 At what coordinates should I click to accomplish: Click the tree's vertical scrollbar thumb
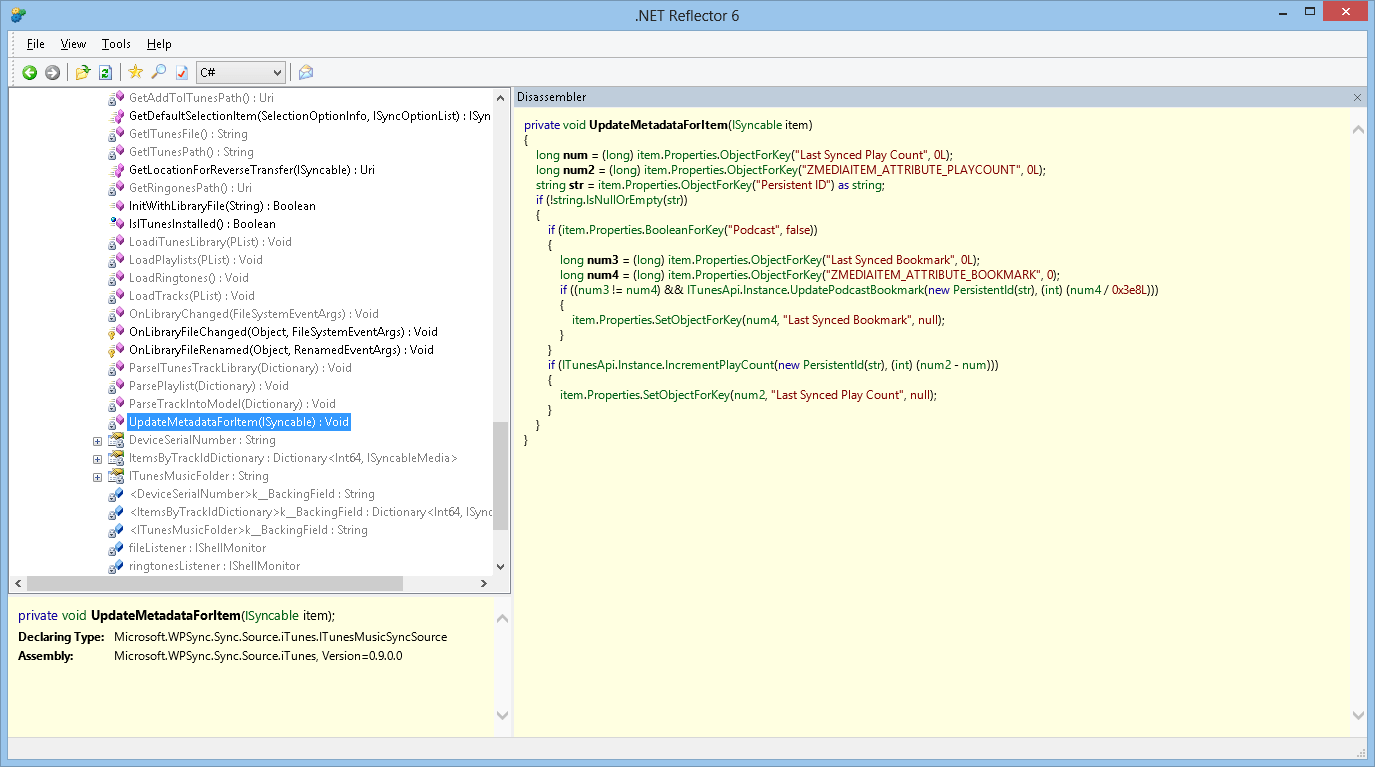click(501, 476)
